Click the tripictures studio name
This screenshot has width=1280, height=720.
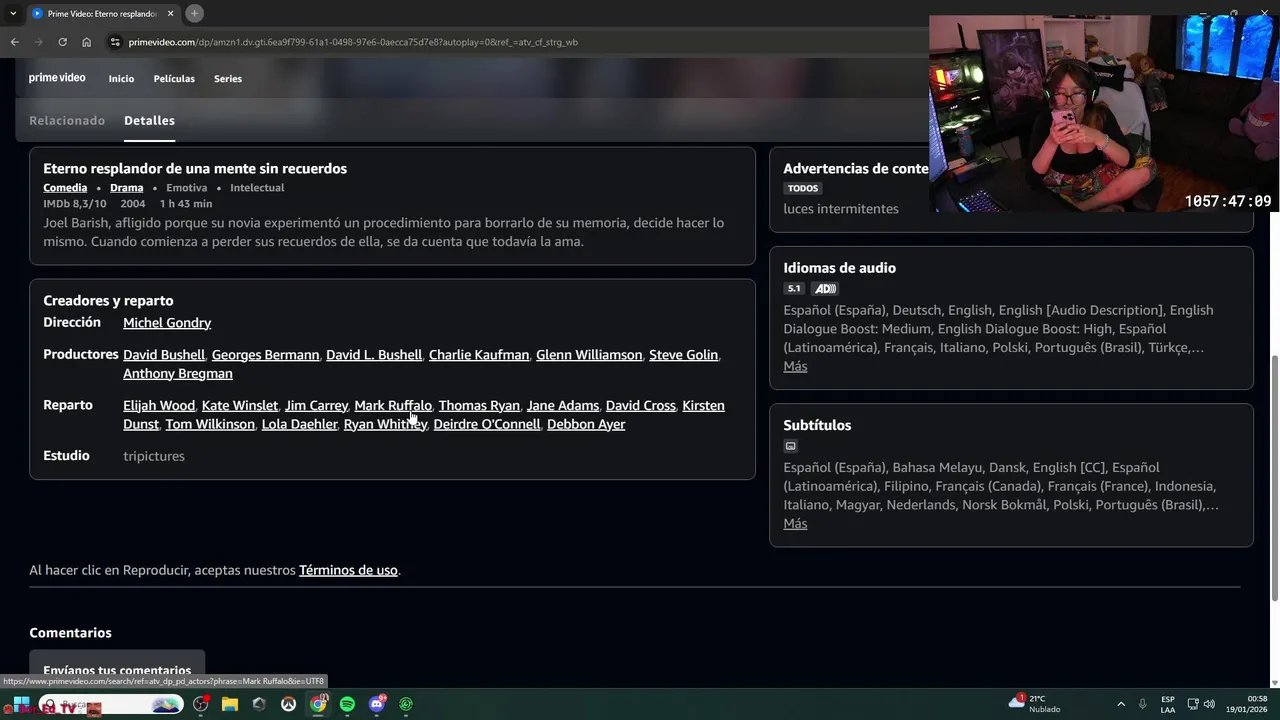(x=154, y=457)
